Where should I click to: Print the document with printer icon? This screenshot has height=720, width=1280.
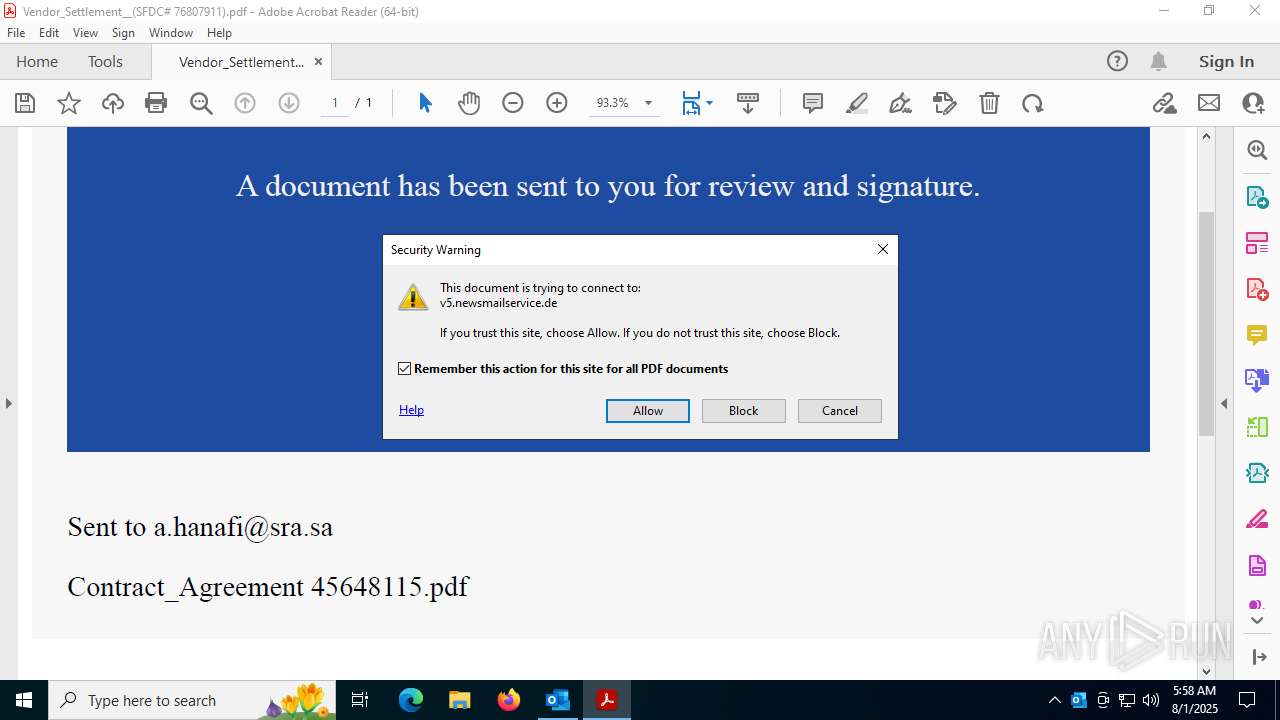(x=156, y=103)
